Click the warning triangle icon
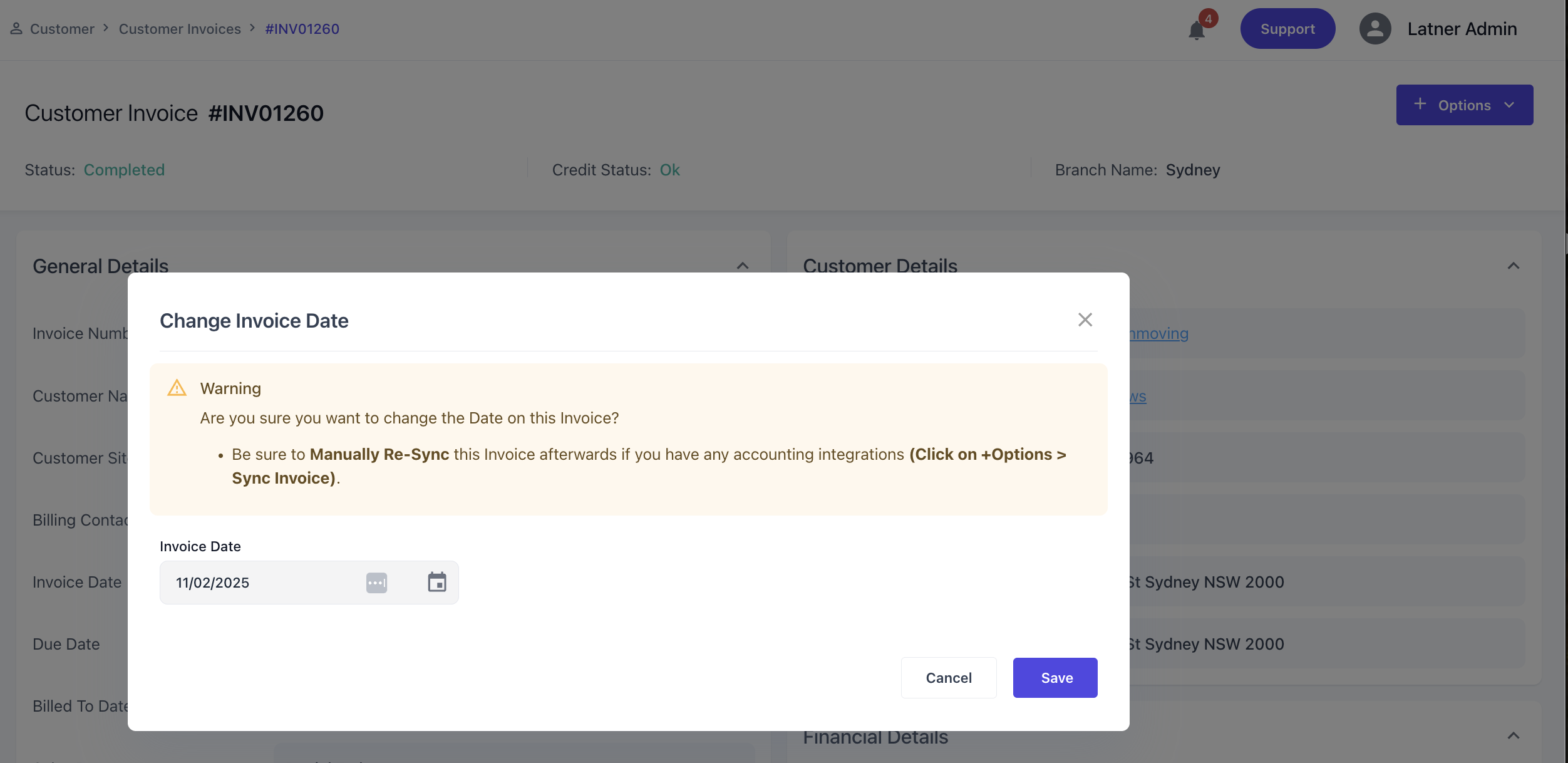Viewport: 1568px width, 763px height. 177,388
